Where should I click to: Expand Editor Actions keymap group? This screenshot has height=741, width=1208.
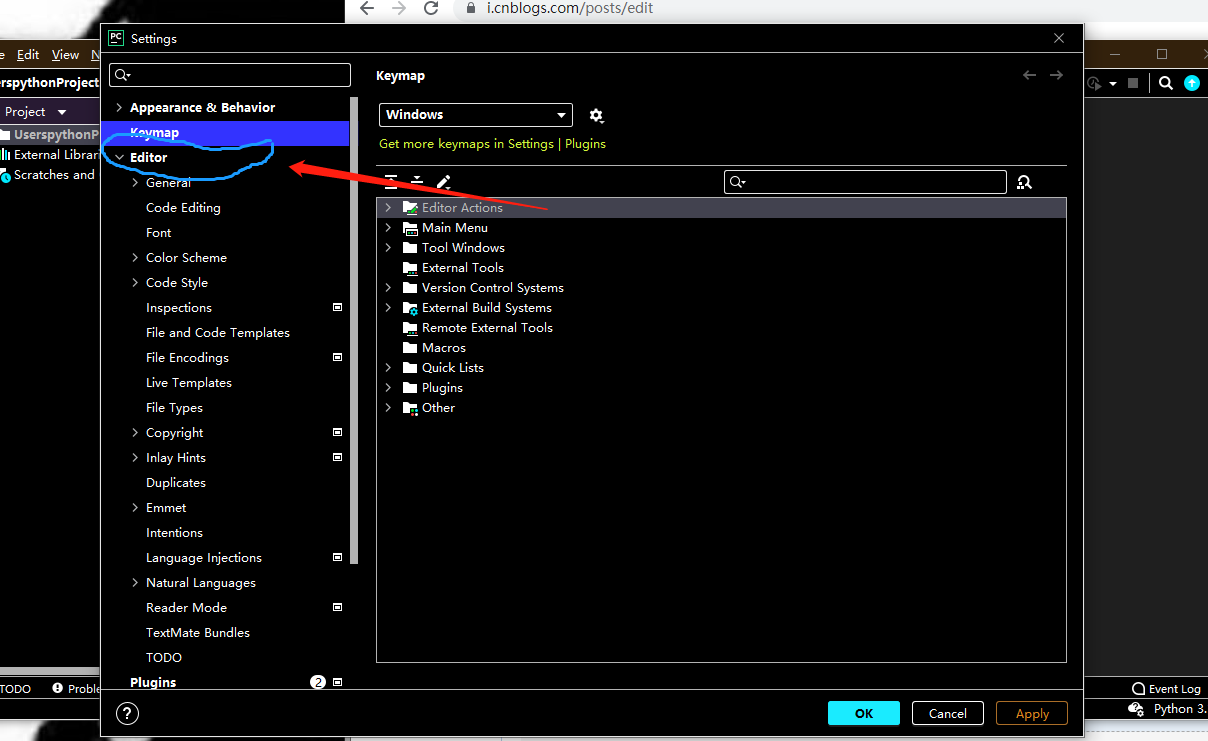(388, 207)
